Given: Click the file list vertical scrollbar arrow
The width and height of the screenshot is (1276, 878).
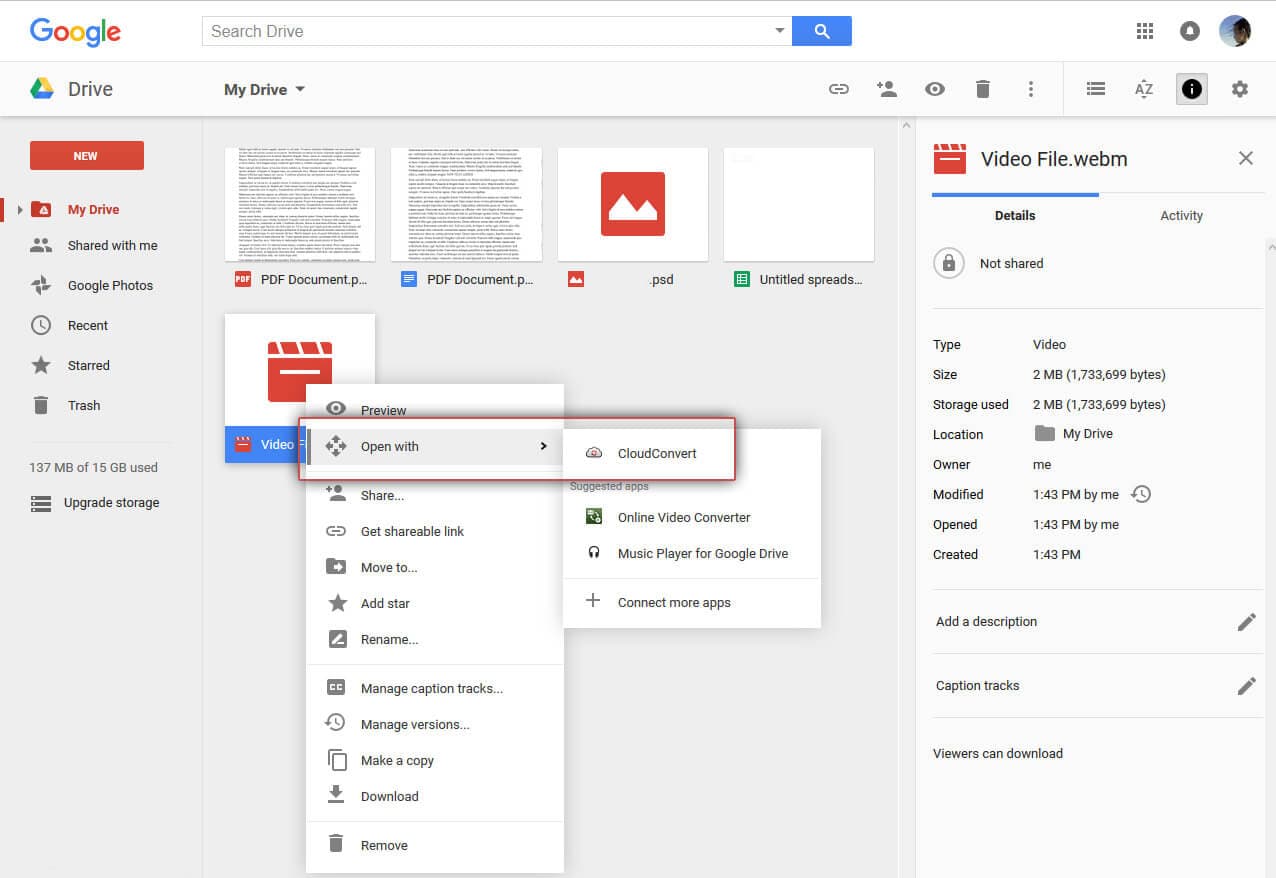Looking at the screenshot, I should tap(906, 126).
